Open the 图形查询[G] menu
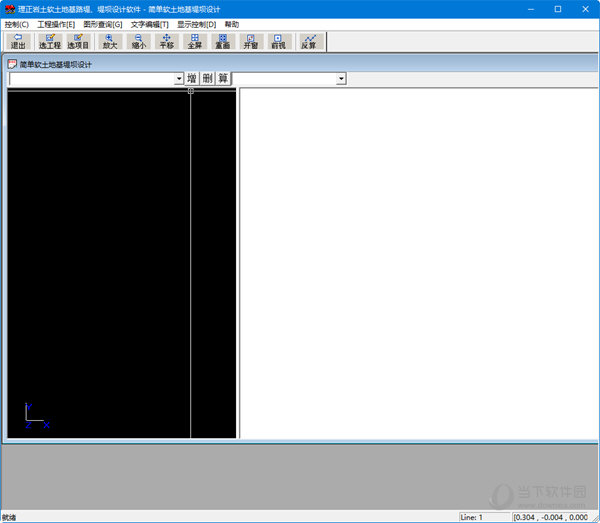This screenshot has width=600, height=523. (103, 24)
